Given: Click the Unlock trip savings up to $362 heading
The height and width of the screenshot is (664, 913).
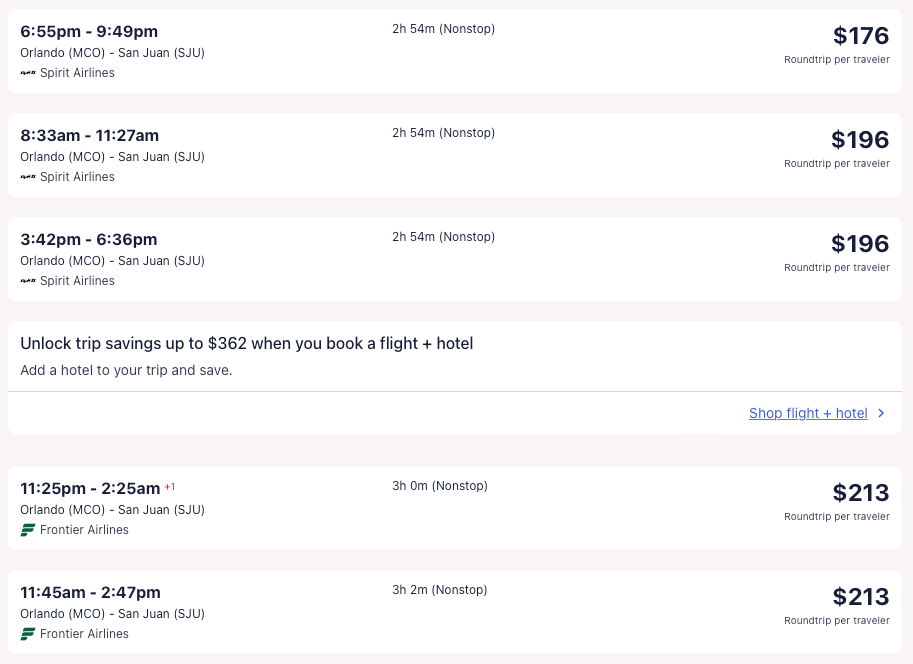Looking at the screenshot, I should (246, 343).
